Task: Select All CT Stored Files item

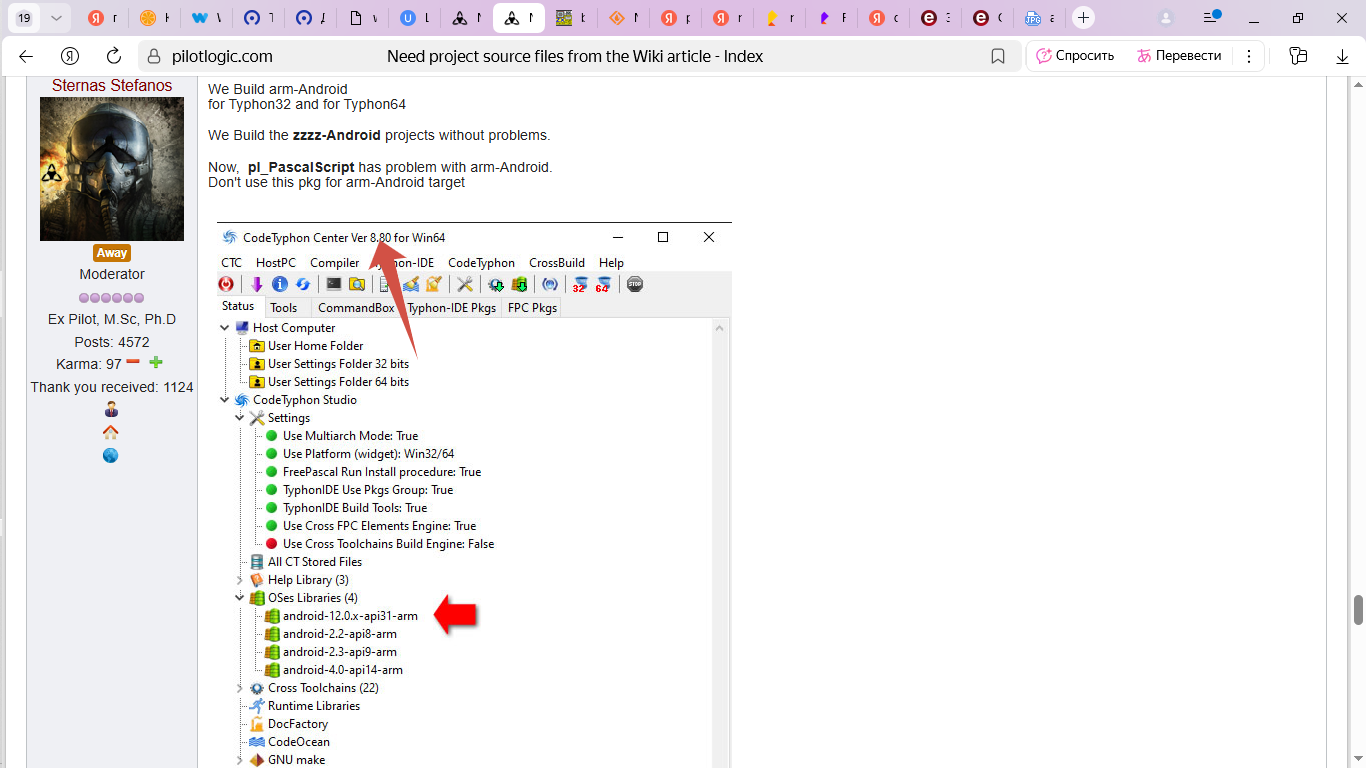Action: pos(315,562)
